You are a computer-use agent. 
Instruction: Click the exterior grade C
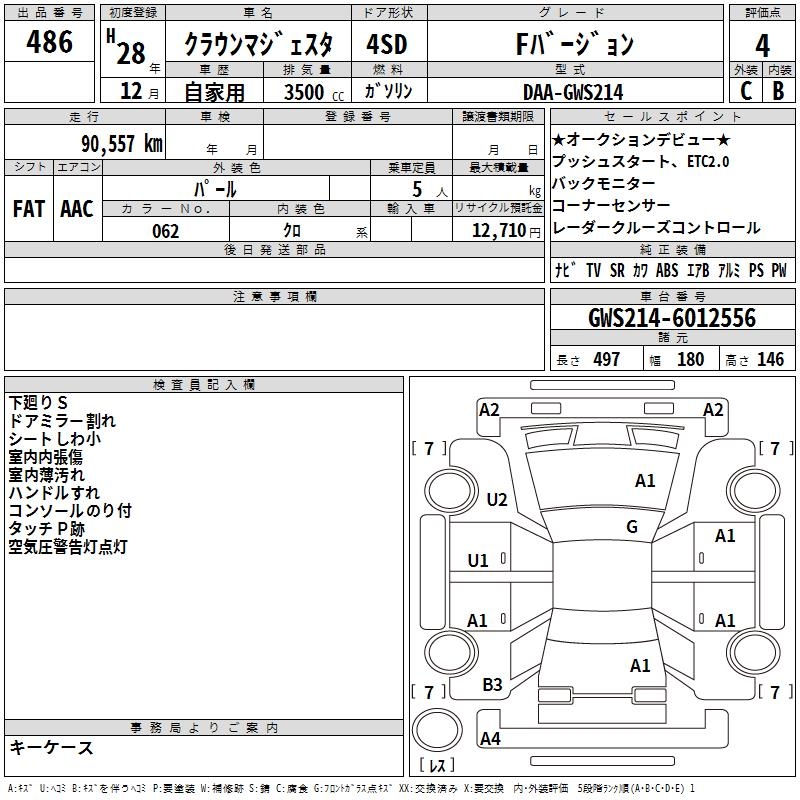pos(745,91)
